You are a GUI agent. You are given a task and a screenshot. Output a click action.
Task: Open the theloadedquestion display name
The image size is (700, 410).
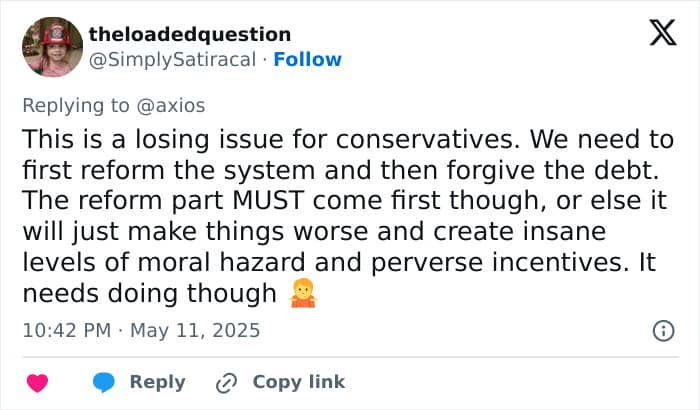pos(190,34)
